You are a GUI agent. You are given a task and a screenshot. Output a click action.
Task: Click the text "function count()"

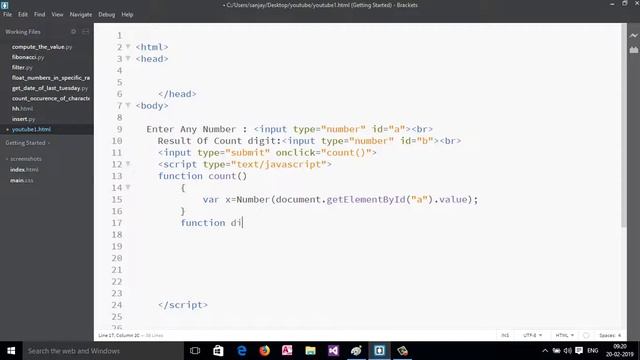click(x=202, y=176)
